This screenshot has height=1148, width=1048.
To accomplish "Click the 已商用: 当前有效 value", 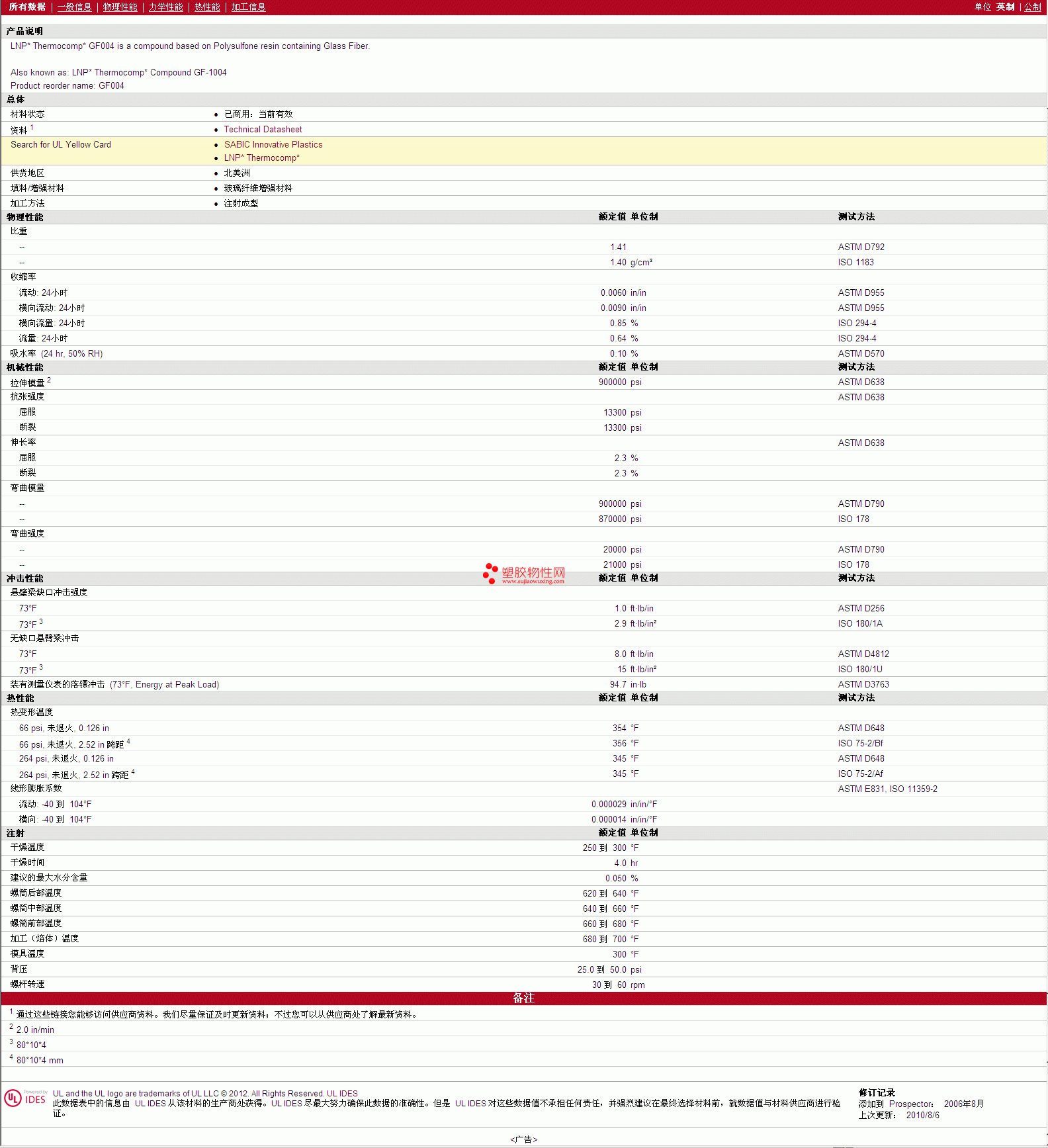I will pyautogui.click(x=258, y=114).
